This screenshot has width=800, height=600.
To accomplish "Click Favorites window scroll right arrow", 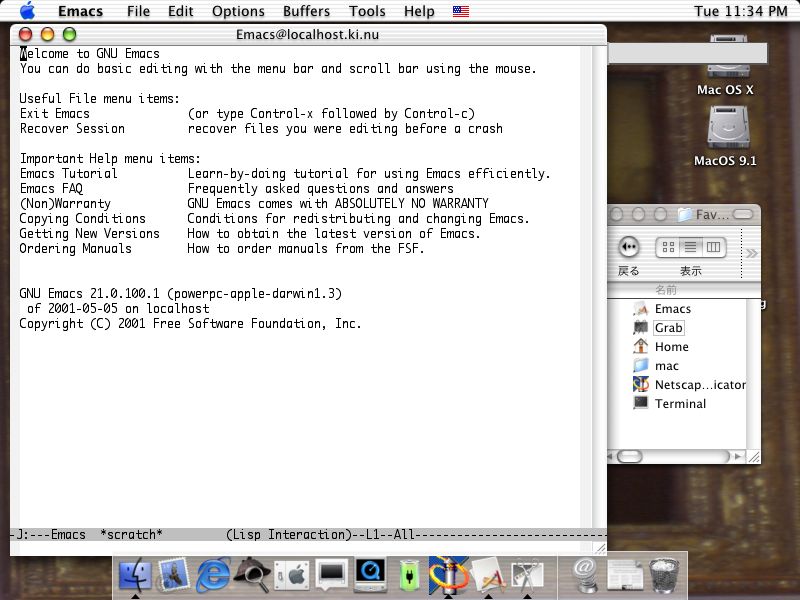I will [x=738, y=456].
